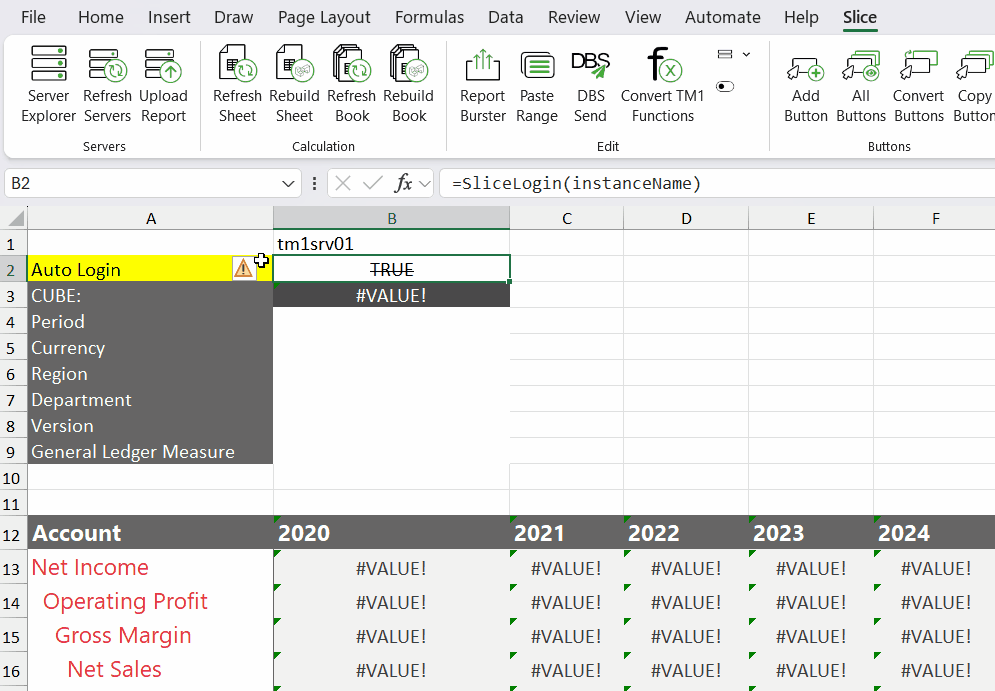Click the Select All corner triangle of the grid
Image resolution: width=995 pixels, height=691 pixels.
(x=16, y=219)
